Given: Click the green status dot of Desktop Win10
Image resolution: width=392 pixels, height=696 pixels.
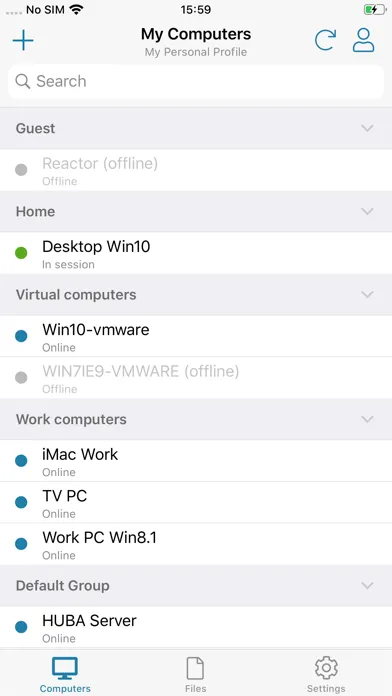Looking at the screenshot, I should [x=21, y=253].
